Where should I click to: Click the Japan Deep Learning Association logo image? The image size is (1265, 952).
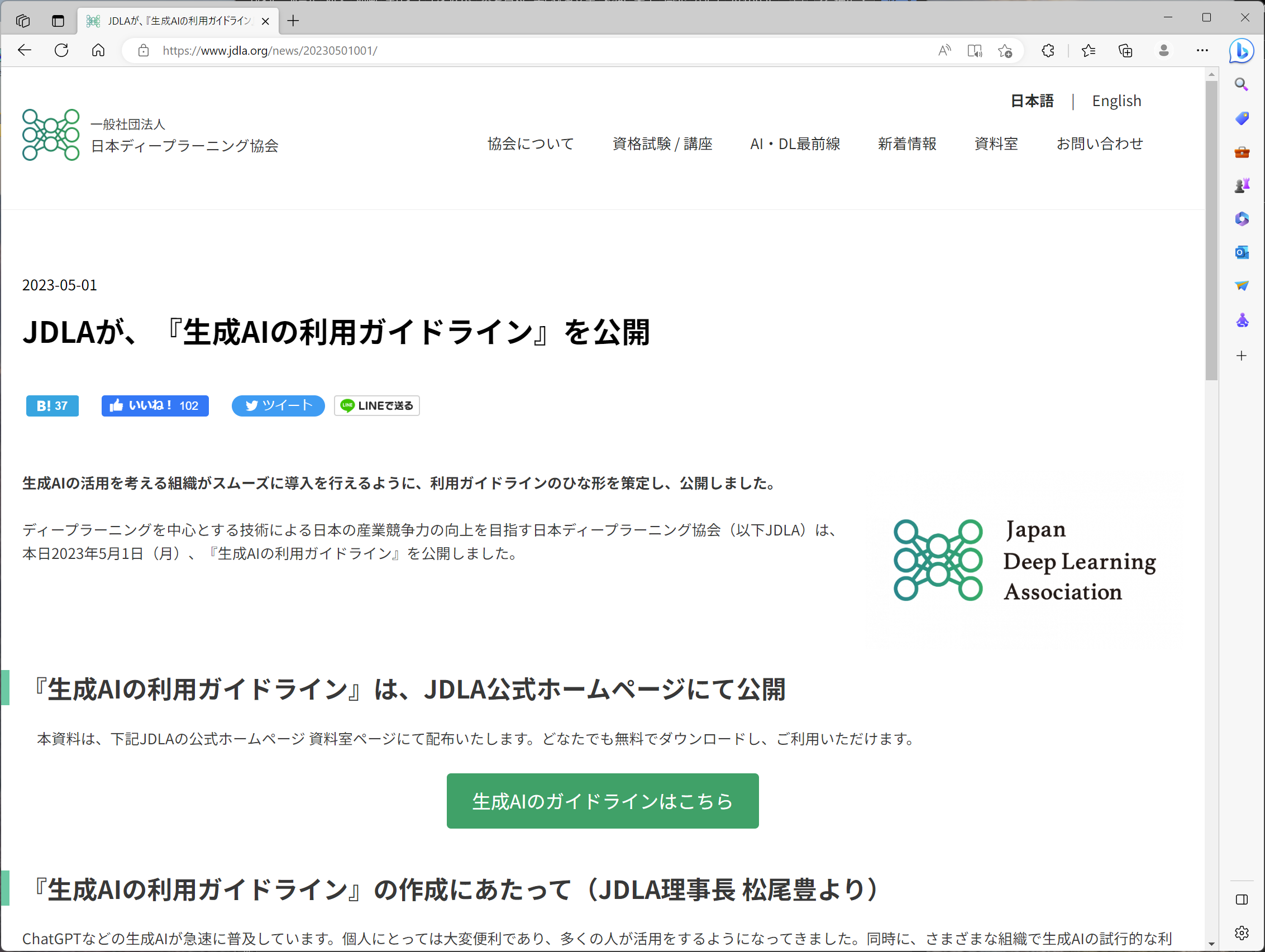1025,561
